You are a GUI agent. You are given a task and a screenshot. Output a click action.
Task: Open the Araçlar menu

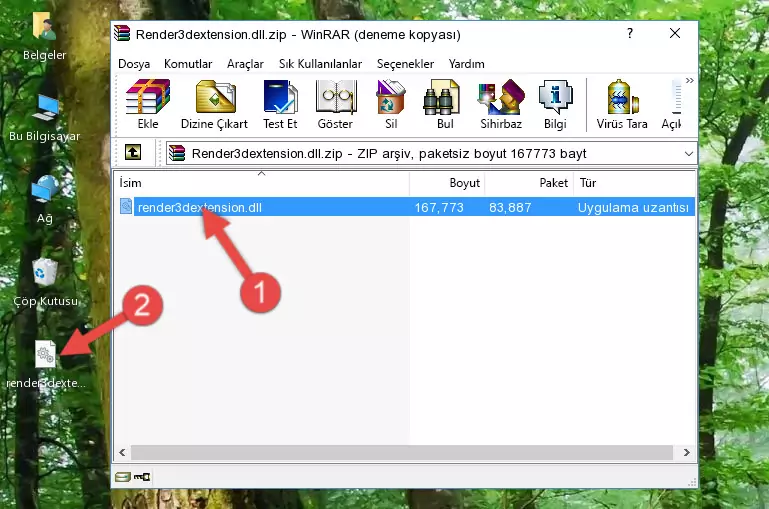coord(245,64)
